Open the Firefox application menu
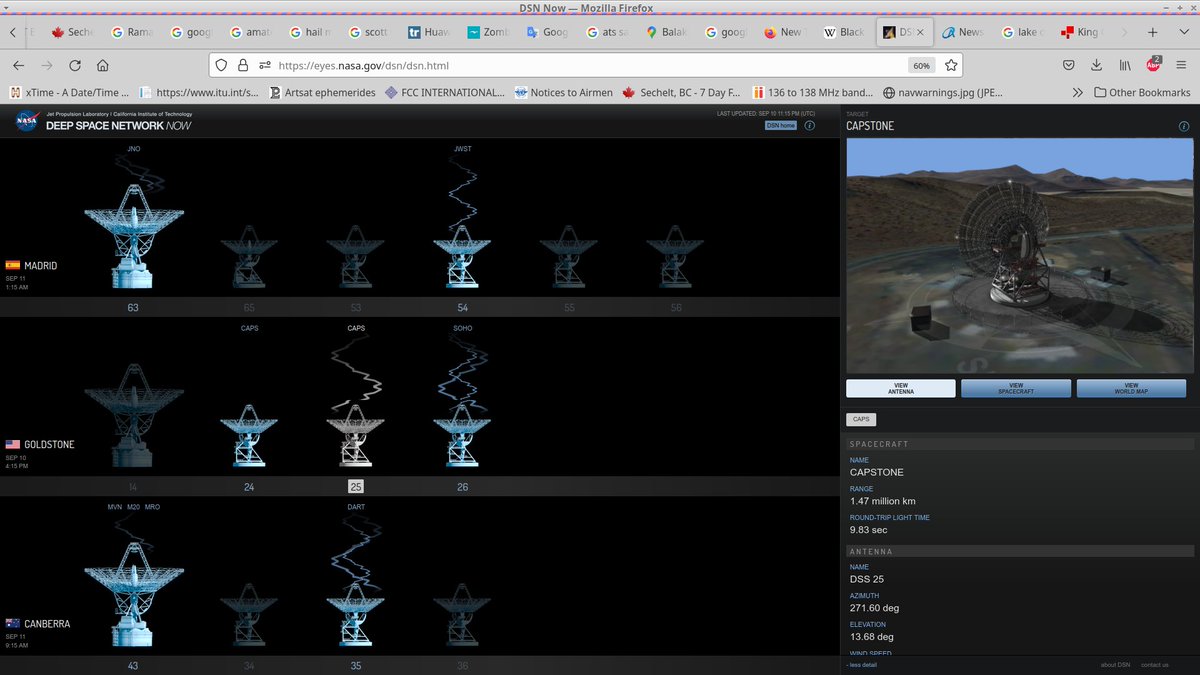1200x675 pixels. [x=1183, y=65]
